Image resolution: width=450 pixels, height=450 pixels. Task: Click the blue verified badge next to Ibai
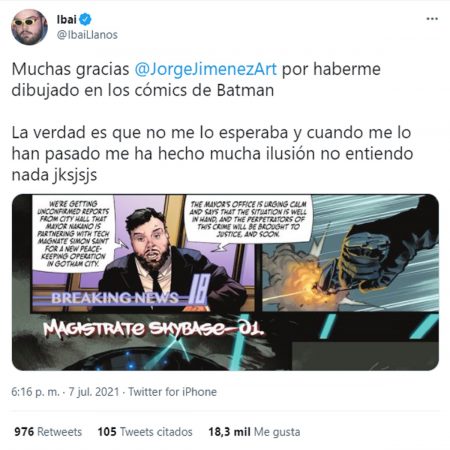point(85,19)
